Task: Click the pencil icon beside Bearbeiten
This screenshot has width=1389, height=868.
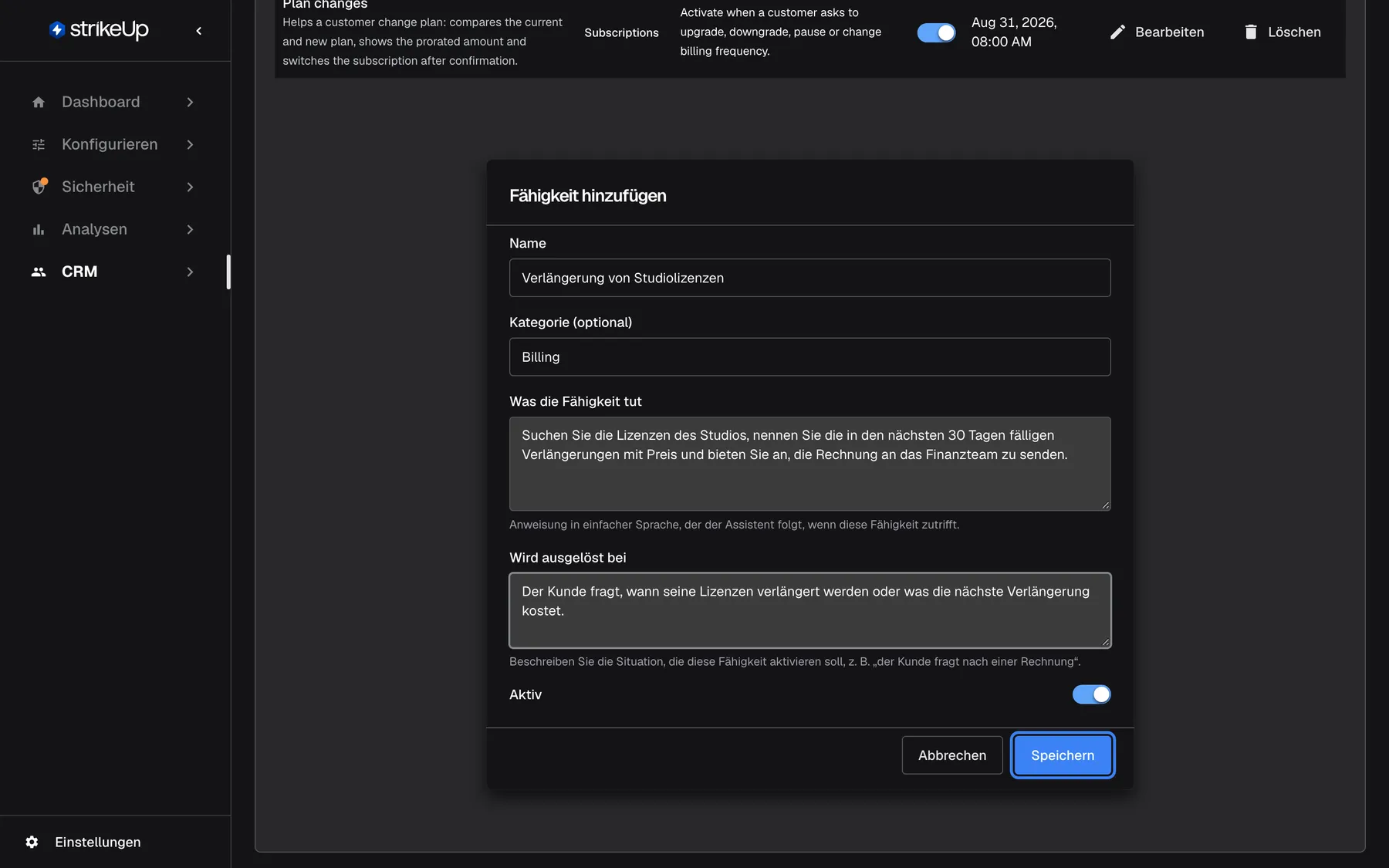Action: coord(1117,32)
